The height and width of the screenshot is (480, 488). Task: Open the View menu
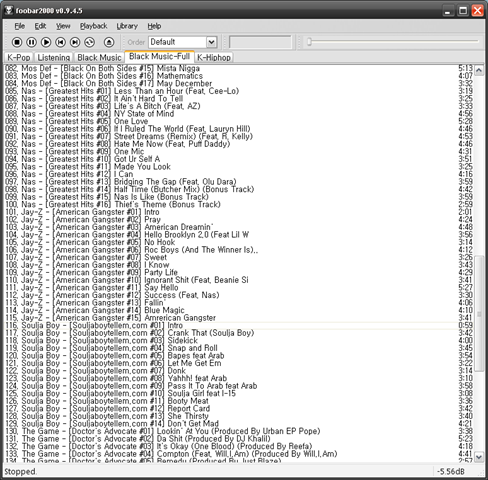(63, 26)
